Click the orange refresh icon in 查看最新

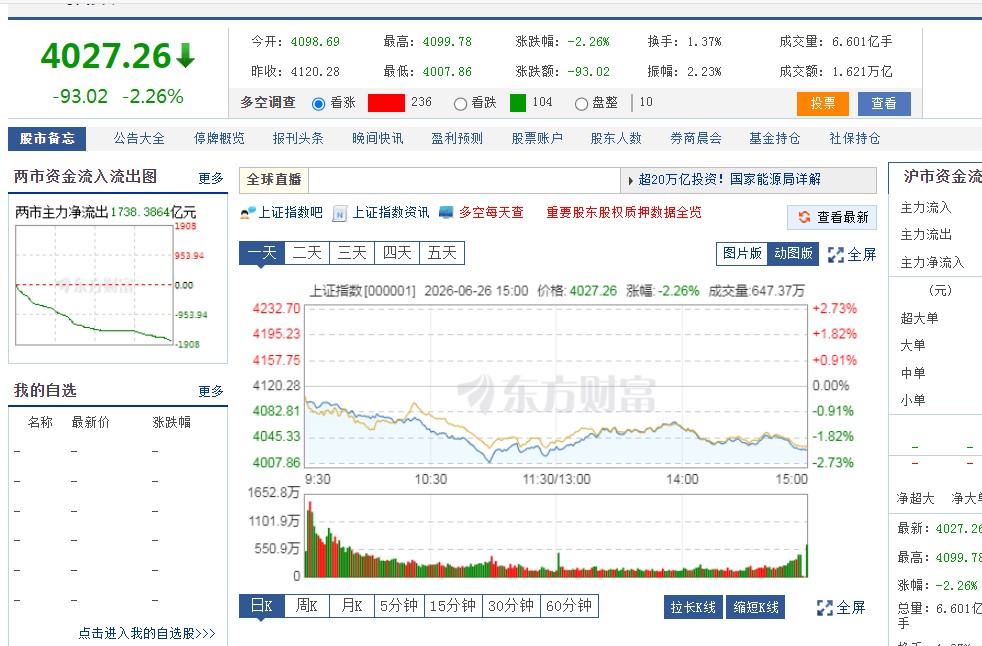tap(804, 217)
